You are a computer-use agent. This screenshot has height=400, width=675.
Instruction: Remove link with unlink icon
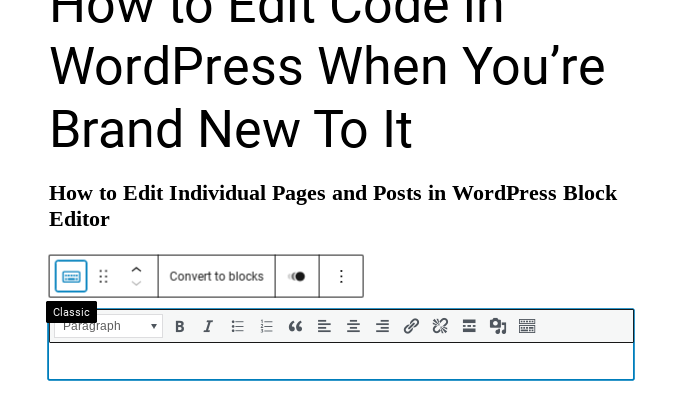pyautogui.click(x=440, y=326)
